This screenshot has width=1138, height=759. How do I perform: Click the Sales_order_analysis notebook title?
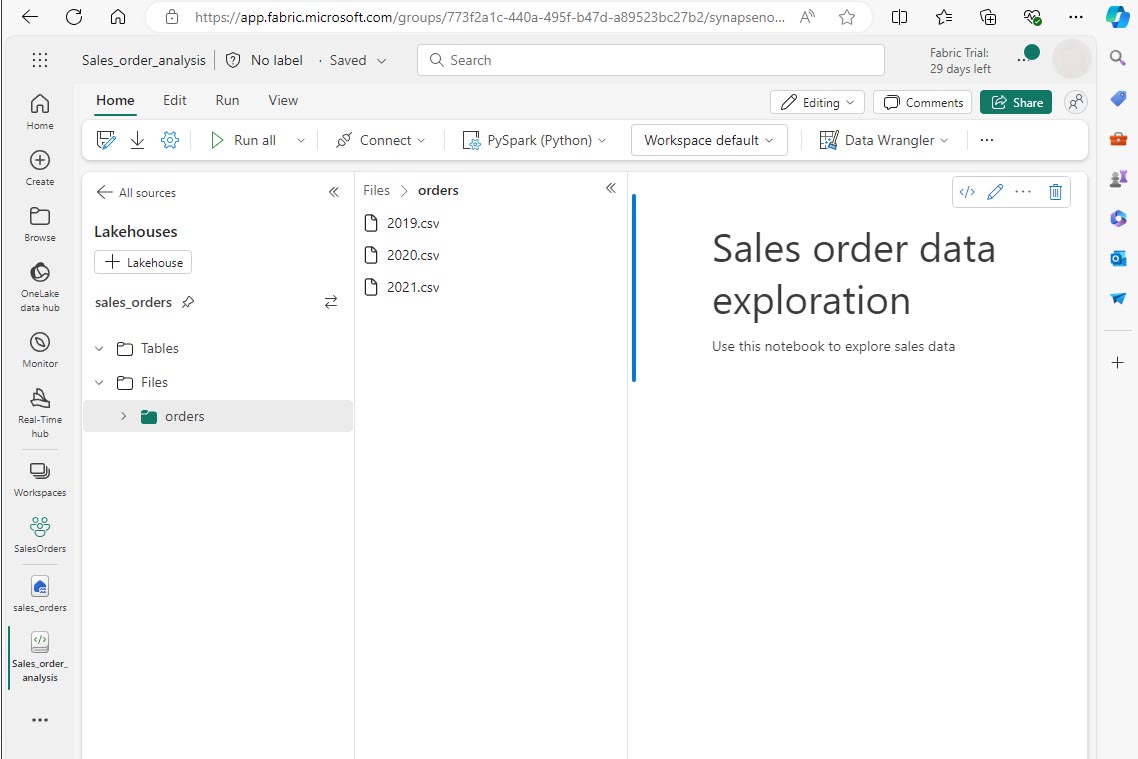[x=144, y=60]
